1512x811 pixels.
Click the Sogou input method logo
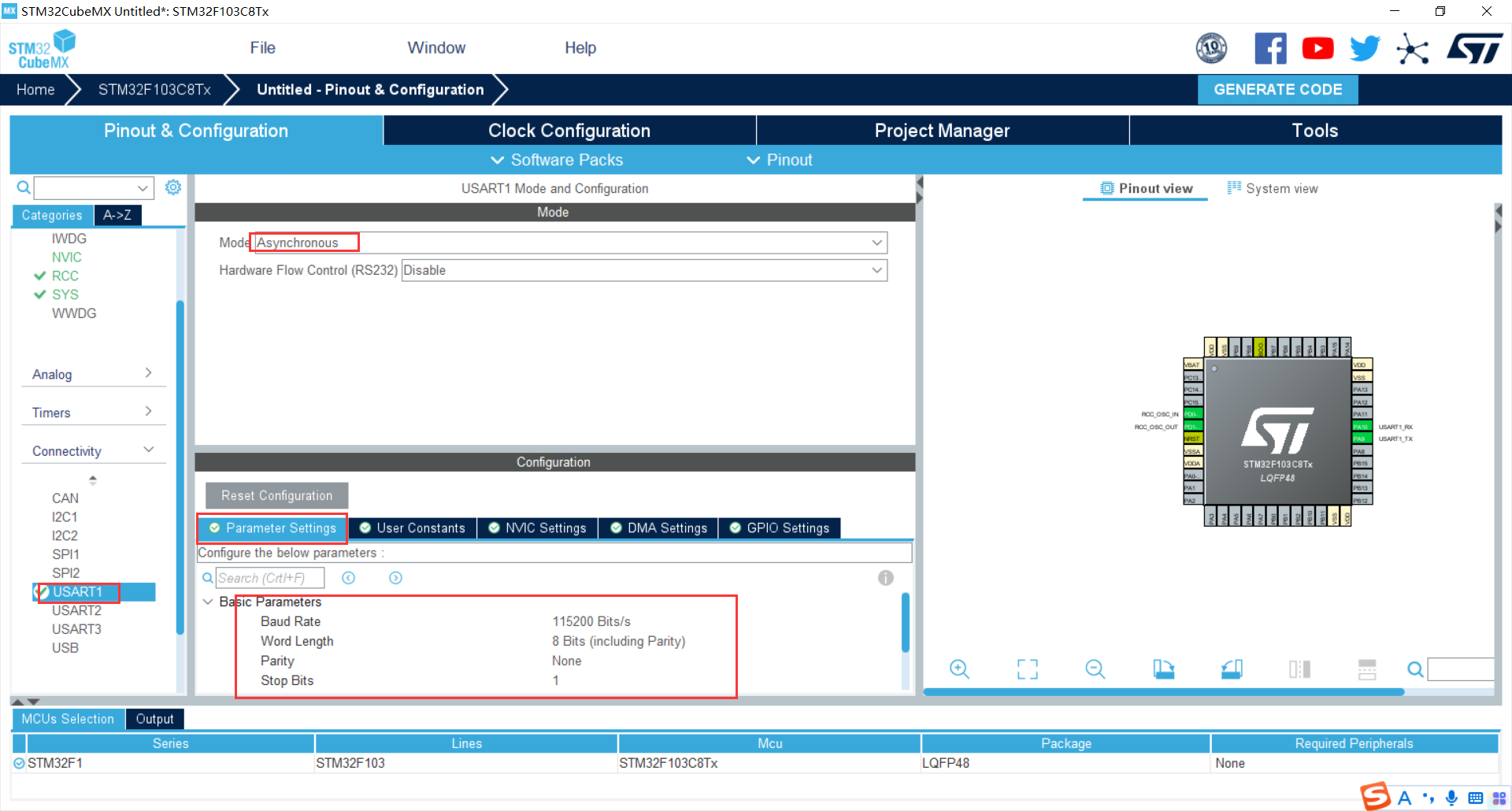click(1376, 796)
